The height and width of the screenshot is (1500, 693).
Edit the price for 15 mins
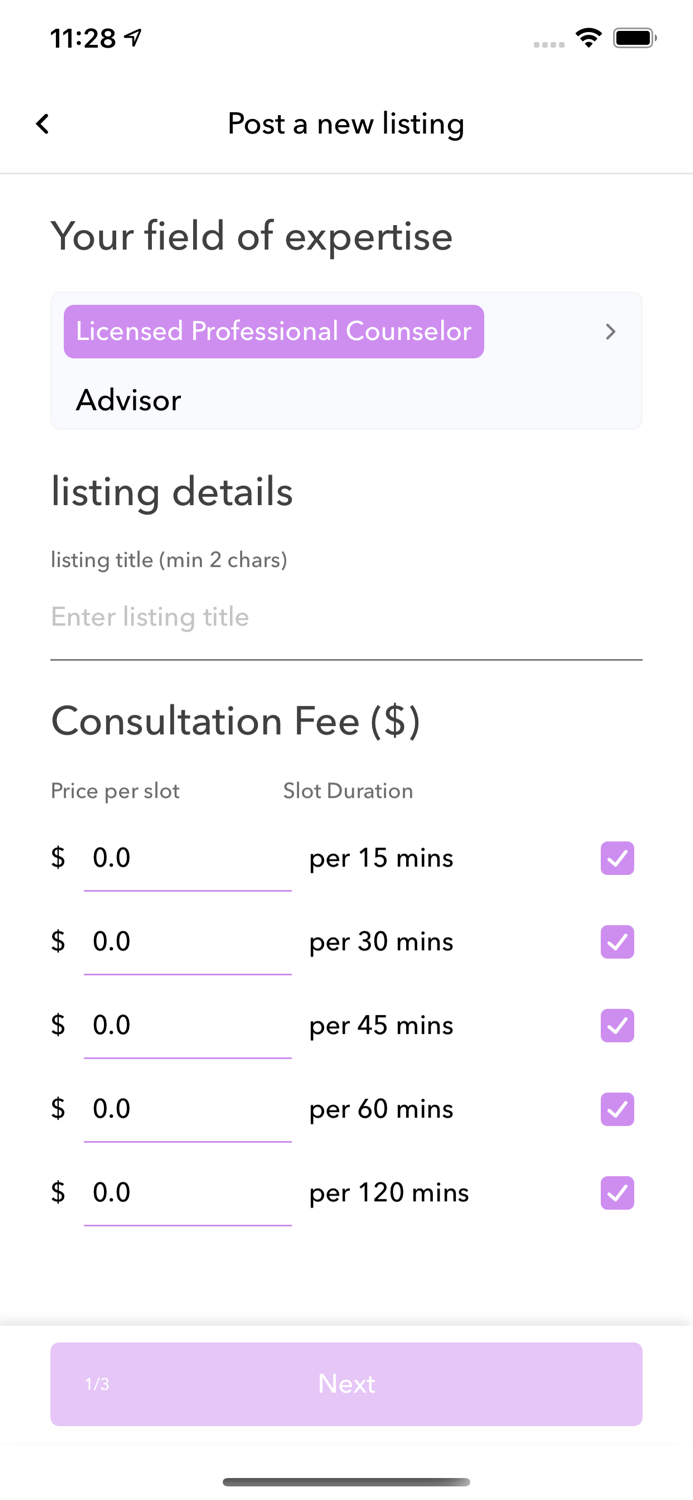tap(187, 859)
